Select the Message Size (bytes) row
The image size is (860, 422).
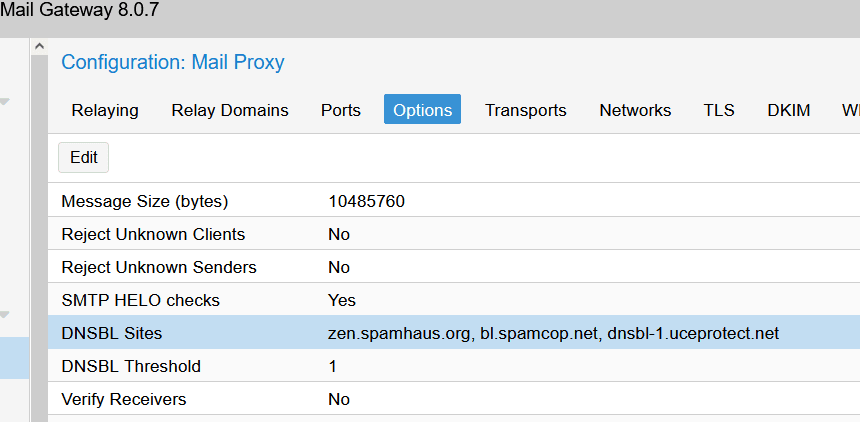pos(145,201)
